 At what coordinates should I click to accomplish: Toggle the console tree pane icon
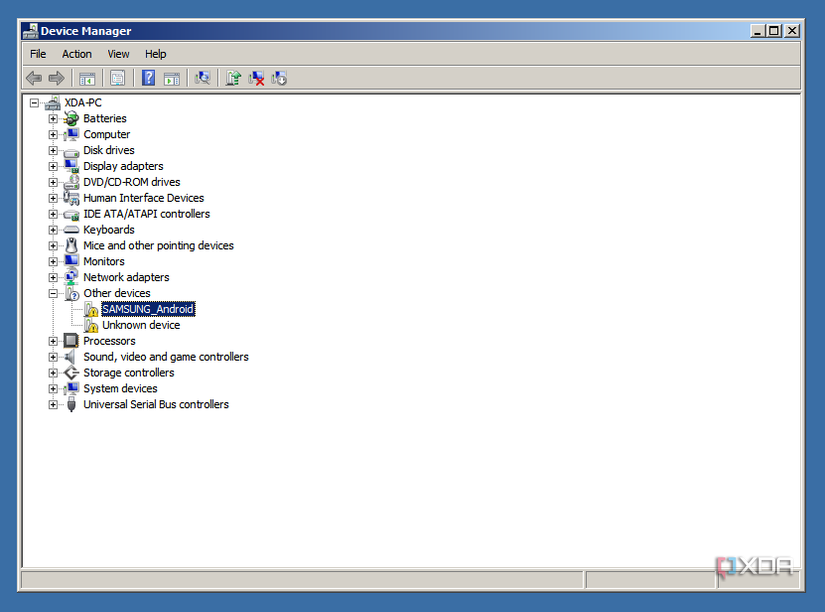[87, 78]
